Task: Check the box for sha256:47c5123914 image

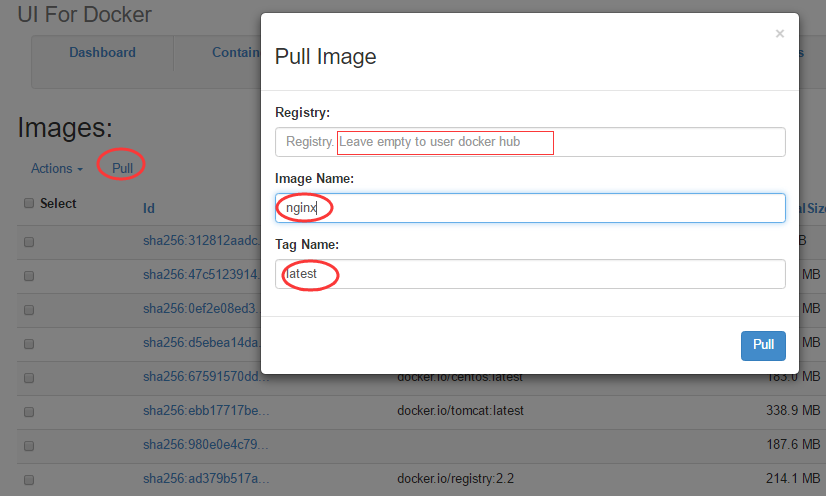Action: tap(29, 276)
